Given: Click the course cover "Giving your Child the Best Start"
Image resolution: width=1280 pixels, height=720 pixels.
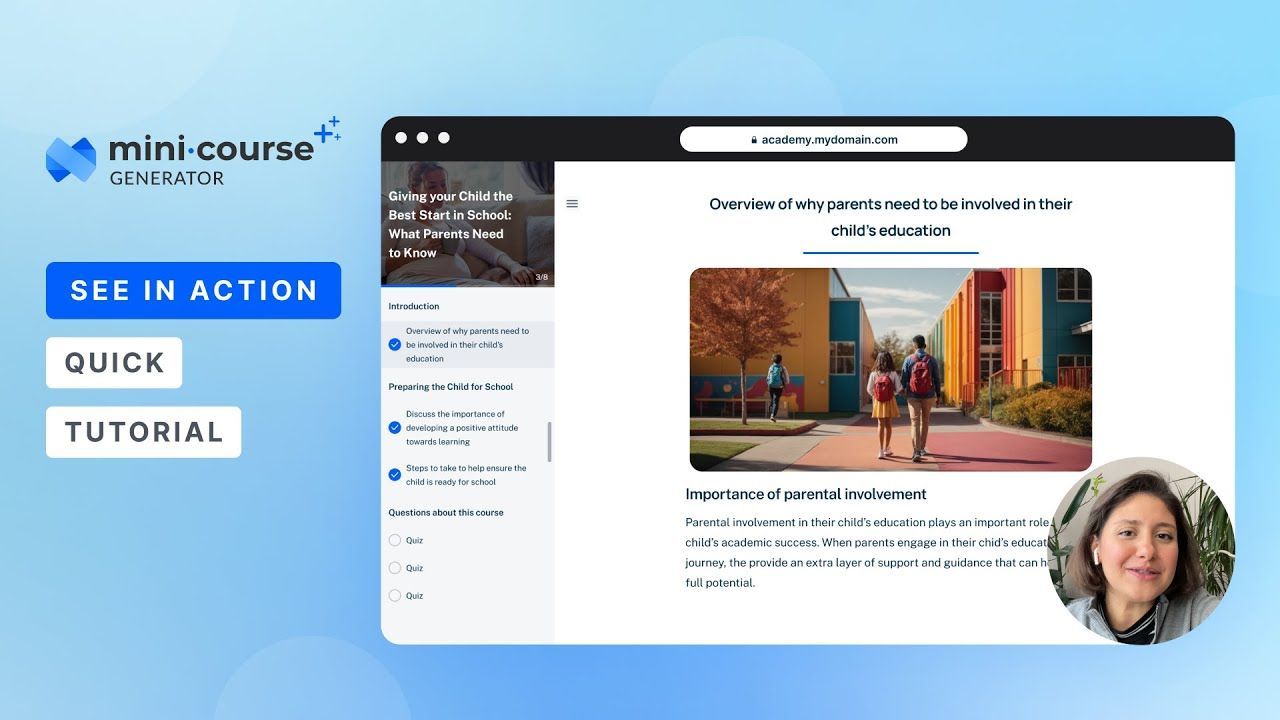Looking at the screenshot, I should (468, 224).
